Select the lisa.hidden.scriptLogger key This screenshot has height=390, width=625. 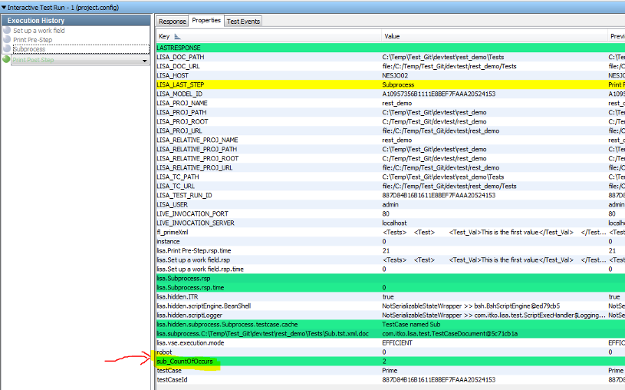point(189,315)
